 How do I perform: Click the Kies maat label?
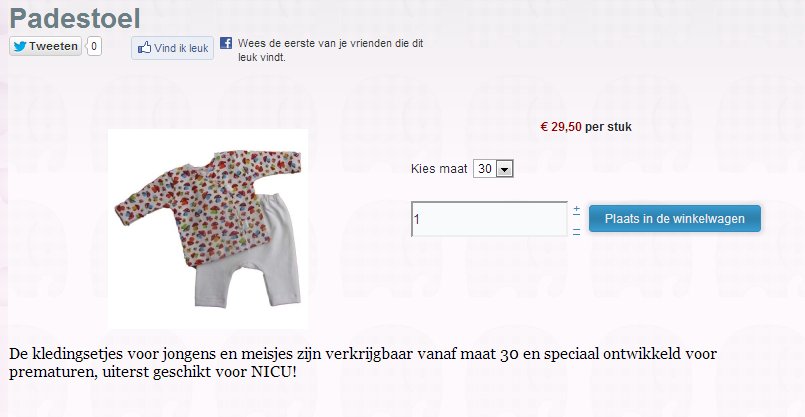[x=439, y=170]
